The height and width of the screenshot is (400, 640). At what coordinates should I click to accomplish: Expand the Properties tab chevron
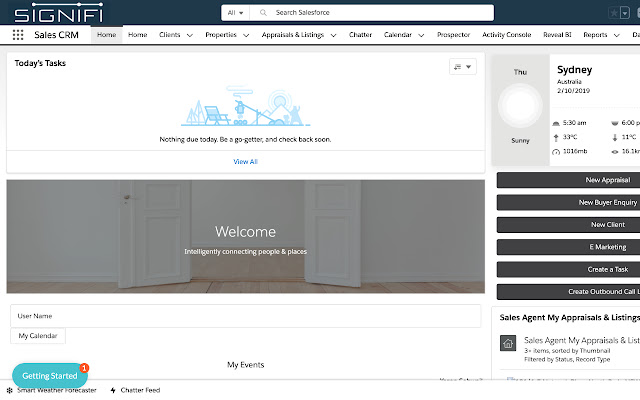click(x=246, y=35)
